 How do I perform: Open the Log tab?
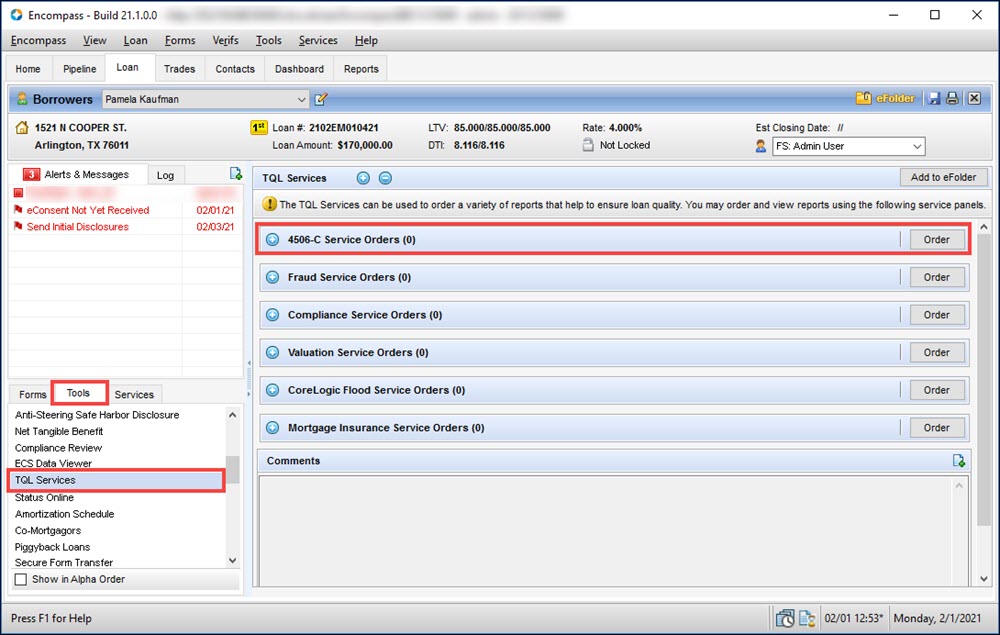point(165,175)
